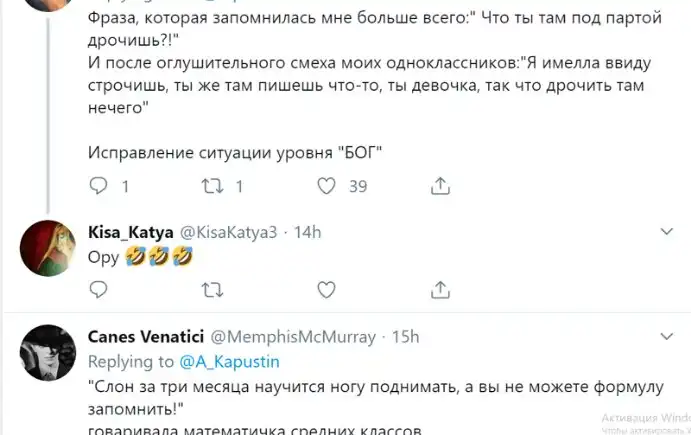The height and width of the screenshot is (435, 691).
Task: Share Kisa_Katya's "Ору" tweet
Action: (438, 291)
